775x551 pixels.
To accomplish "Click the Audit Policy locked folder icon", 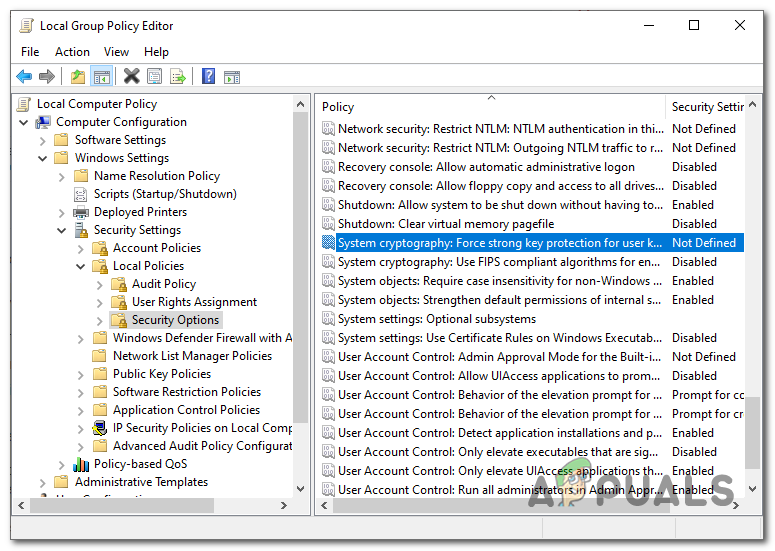I will coord(119,284).
